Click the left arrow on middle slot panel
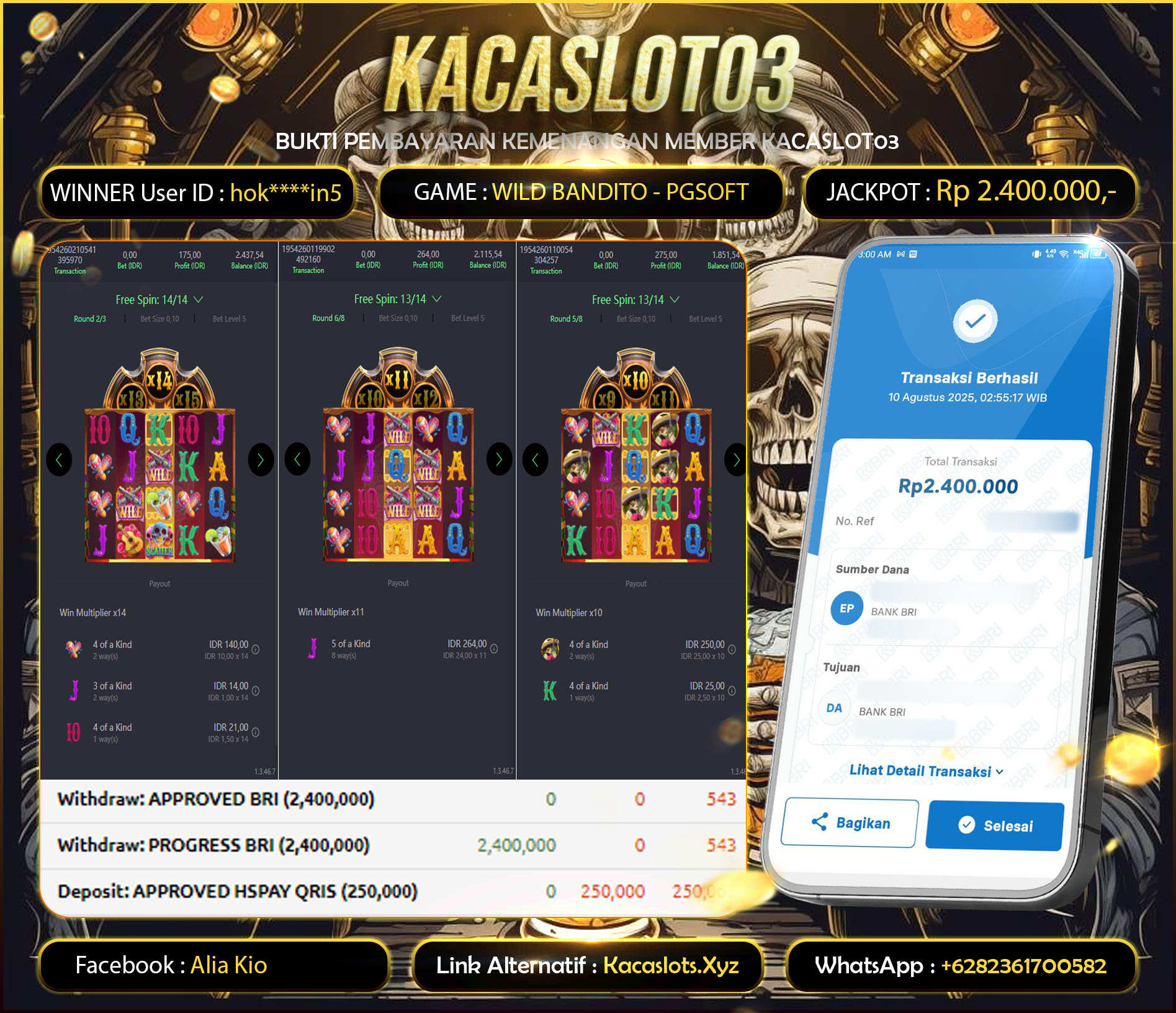 [x=297, y=459]
